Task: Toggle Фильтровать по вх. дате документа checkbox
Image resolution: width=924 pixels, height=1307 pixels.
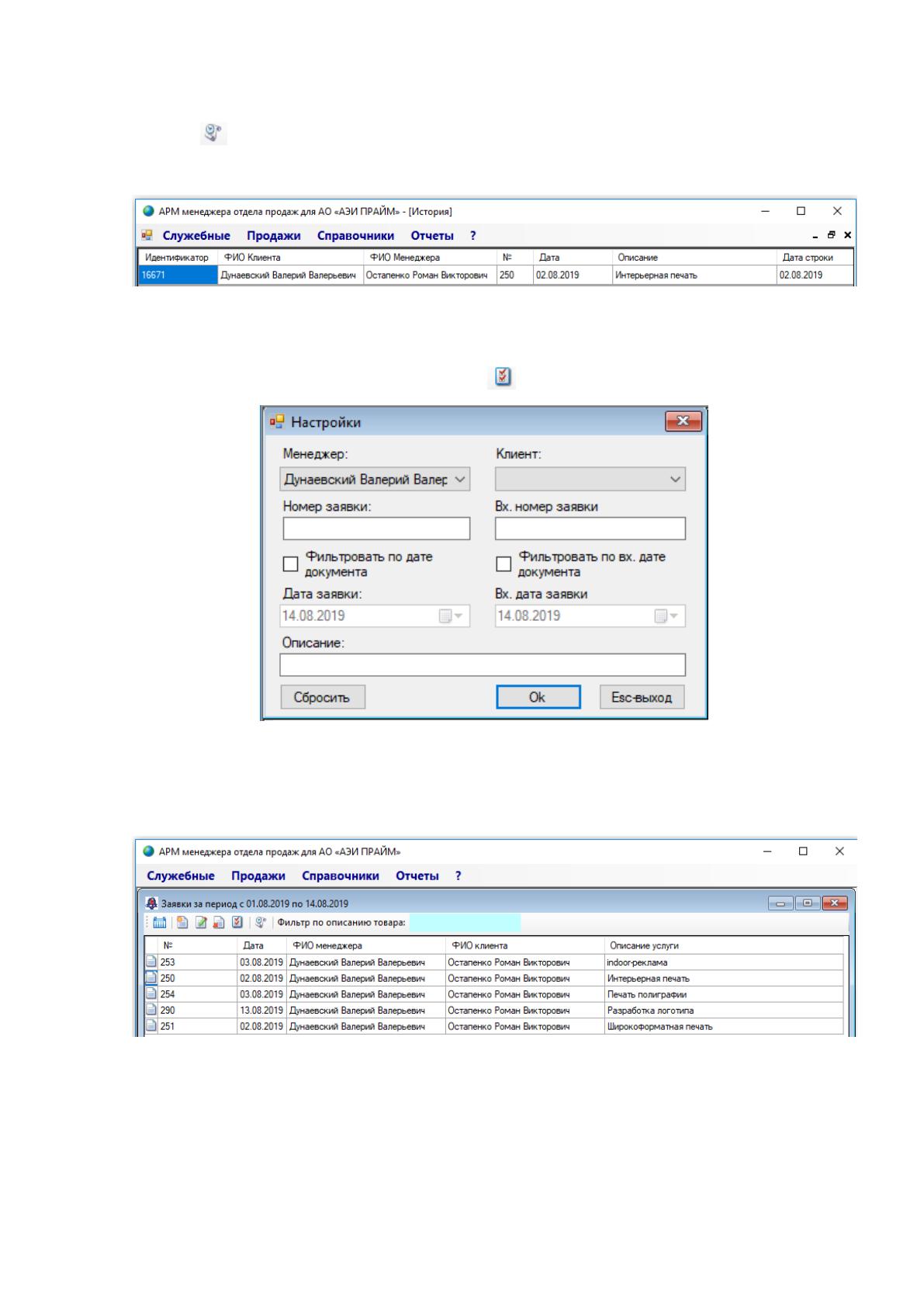Action: point(504,564)
